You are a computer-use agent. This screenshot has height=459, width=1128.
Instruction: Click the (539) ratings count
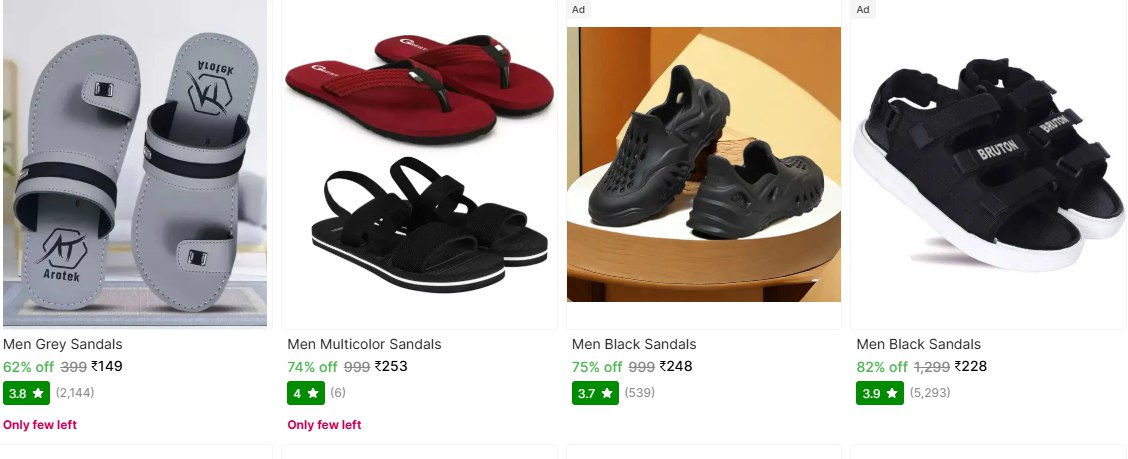640,393
